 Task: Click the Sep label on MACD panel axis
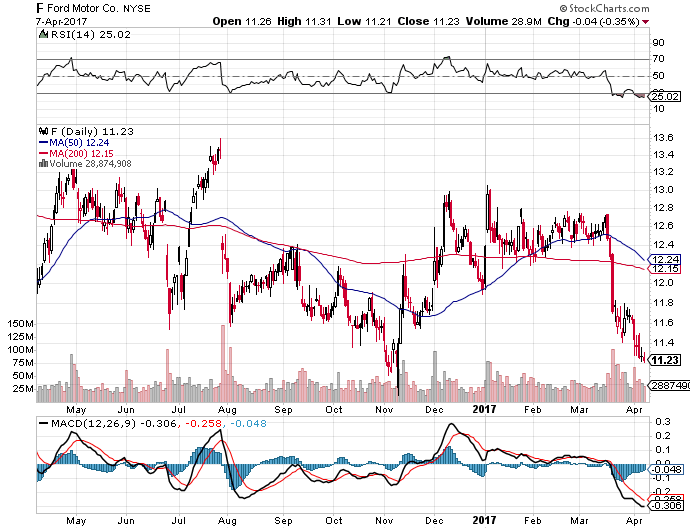click(283, 520)
